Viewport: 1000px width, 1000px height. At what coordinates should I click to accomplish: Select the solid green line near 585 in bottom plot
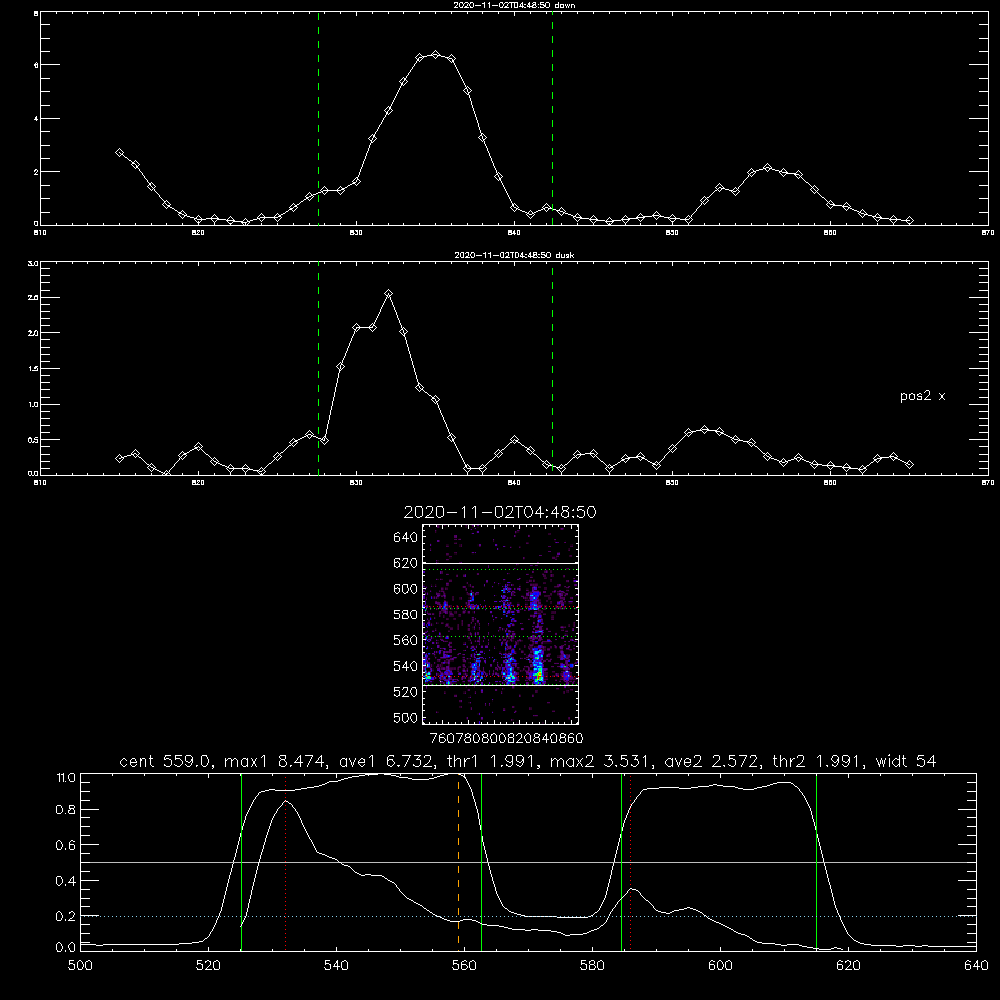(x=621, y=861)
